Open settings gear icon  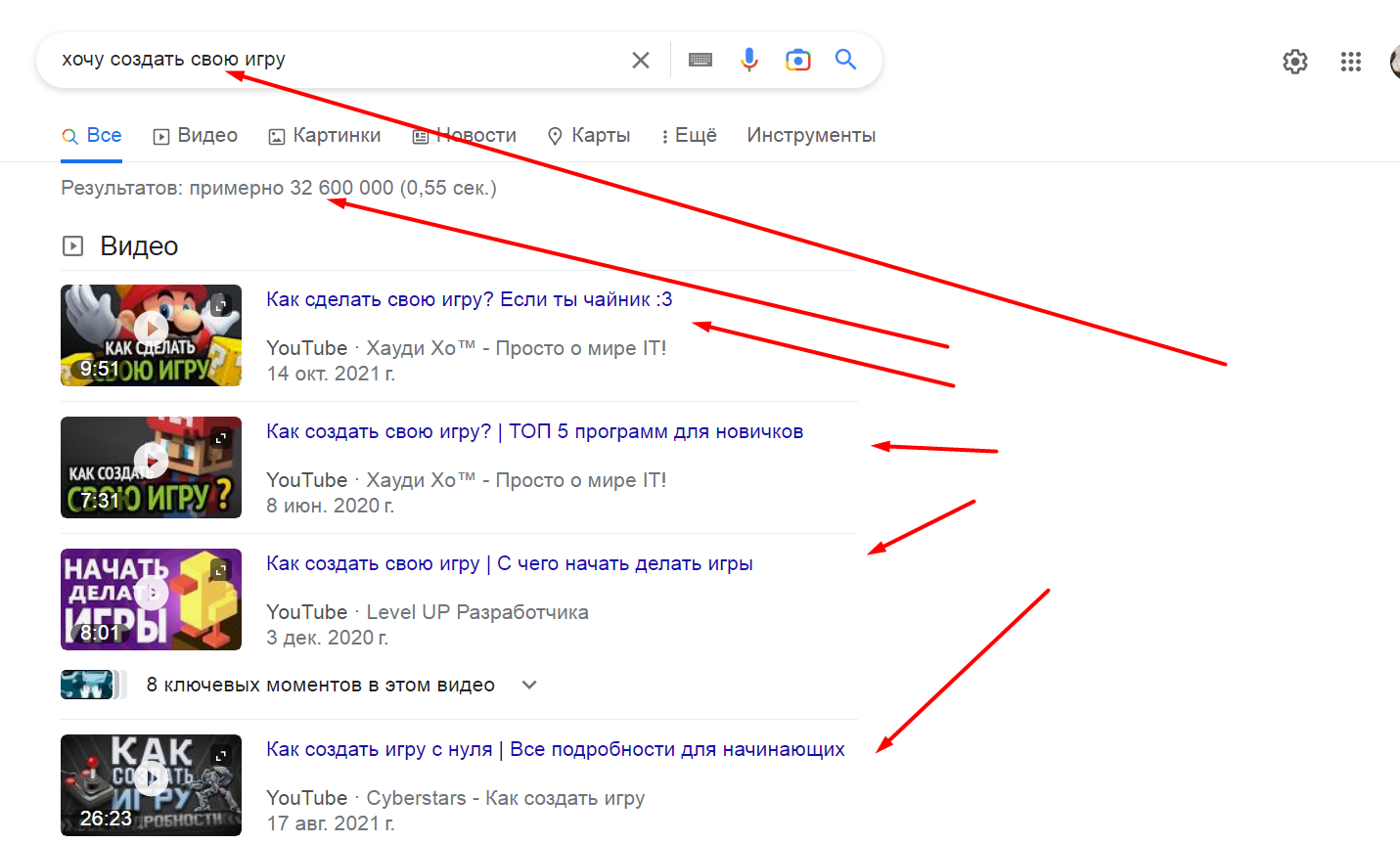pyautogui.click(x=1295, y=62)
